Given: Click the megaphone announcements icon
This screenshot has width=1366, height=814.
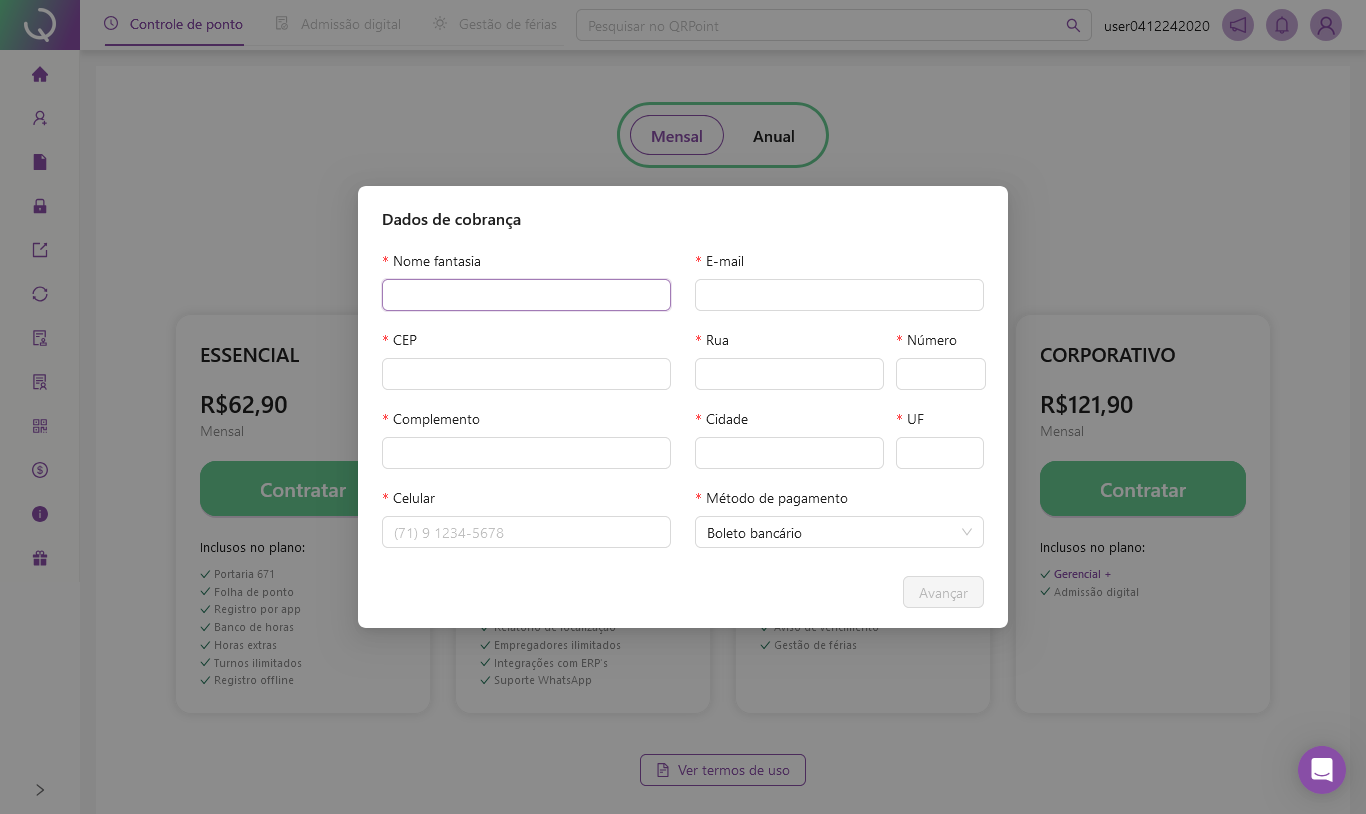Looking at the screenshot, I should [x=1238, y=25].
